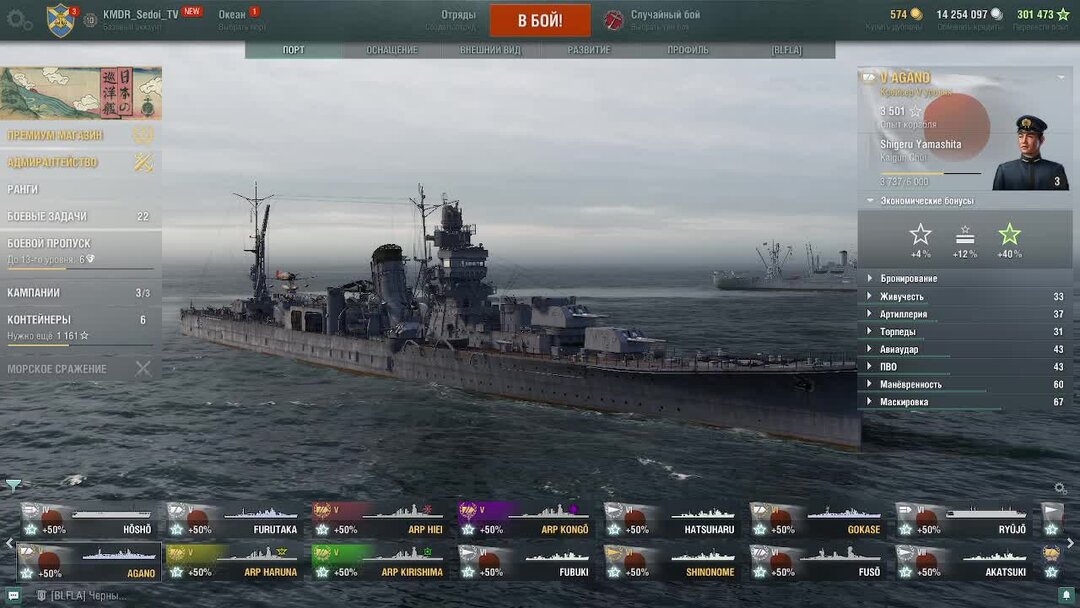Select ARP Kirishima in the carousel
Image resolution: width=1080 pixels, height=608 pixels.
pyautogui.click(x=380, y=562)
